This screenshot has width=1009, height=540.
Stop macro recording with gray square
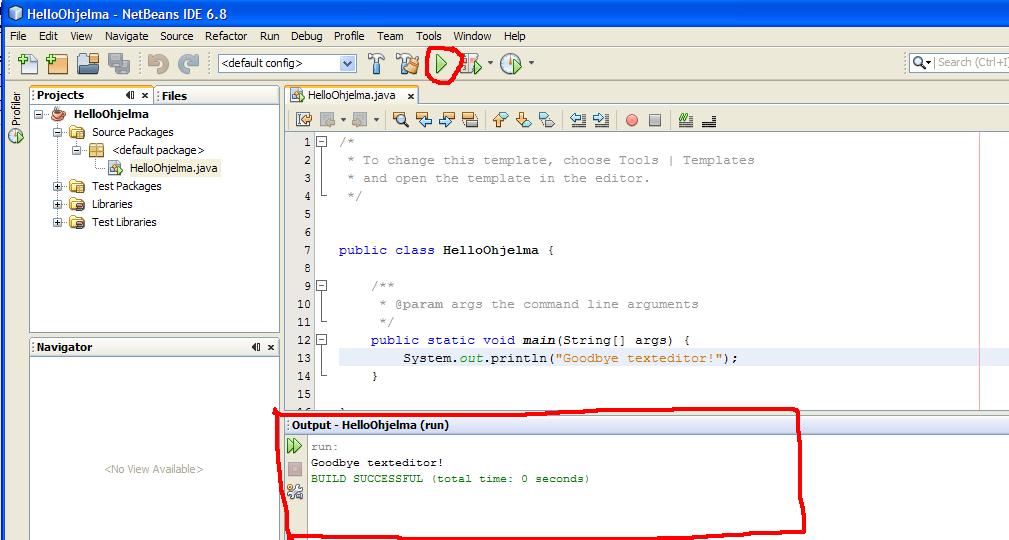tap(655, 120)
